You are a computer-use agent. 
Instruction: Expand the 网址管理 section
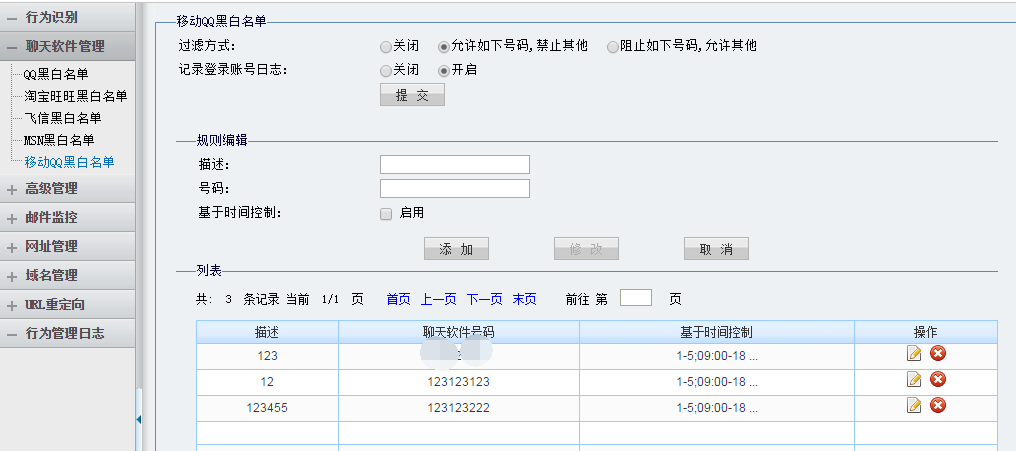[67, 246]
